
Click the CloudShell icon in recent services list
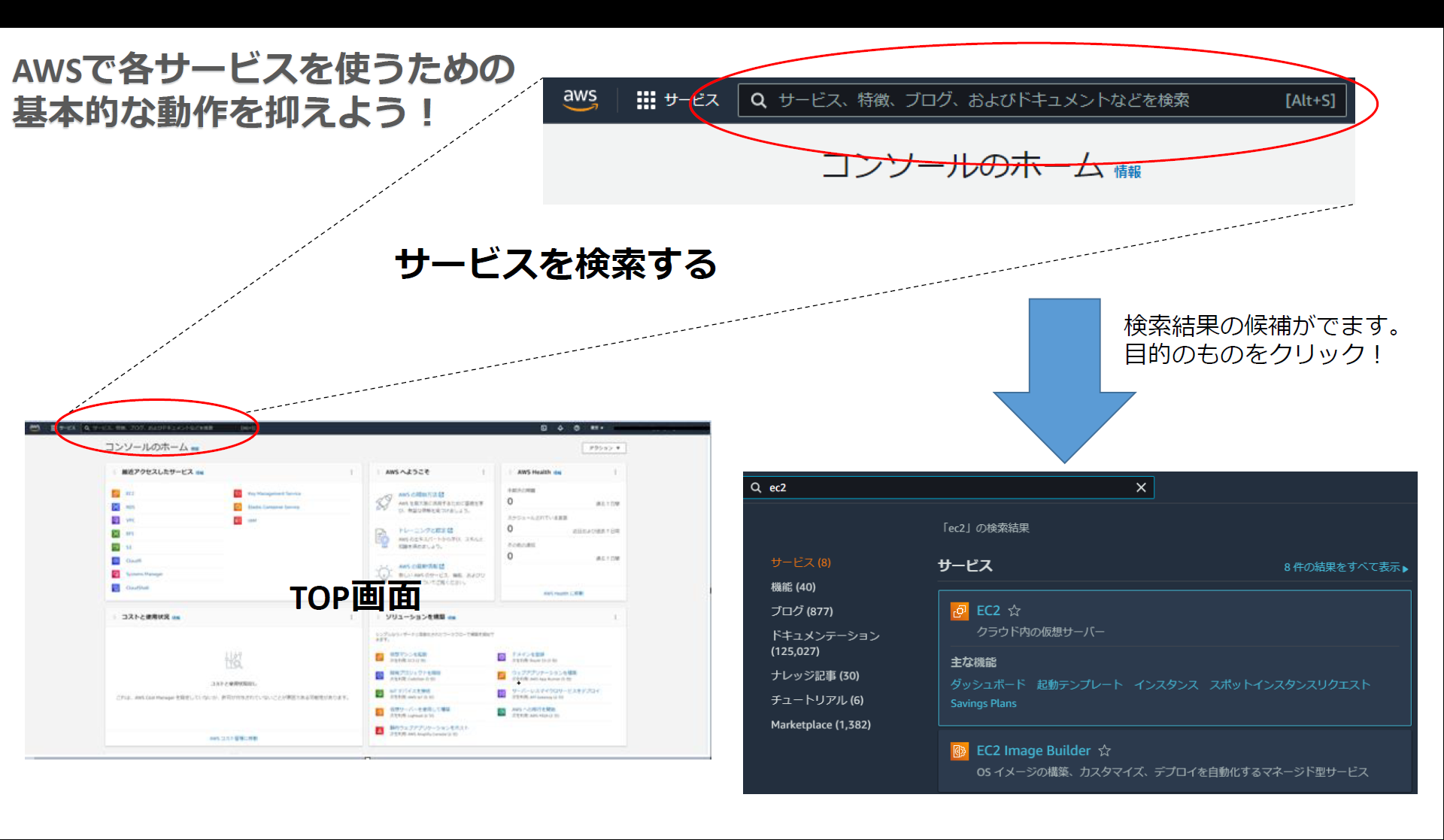pos(116,588)
